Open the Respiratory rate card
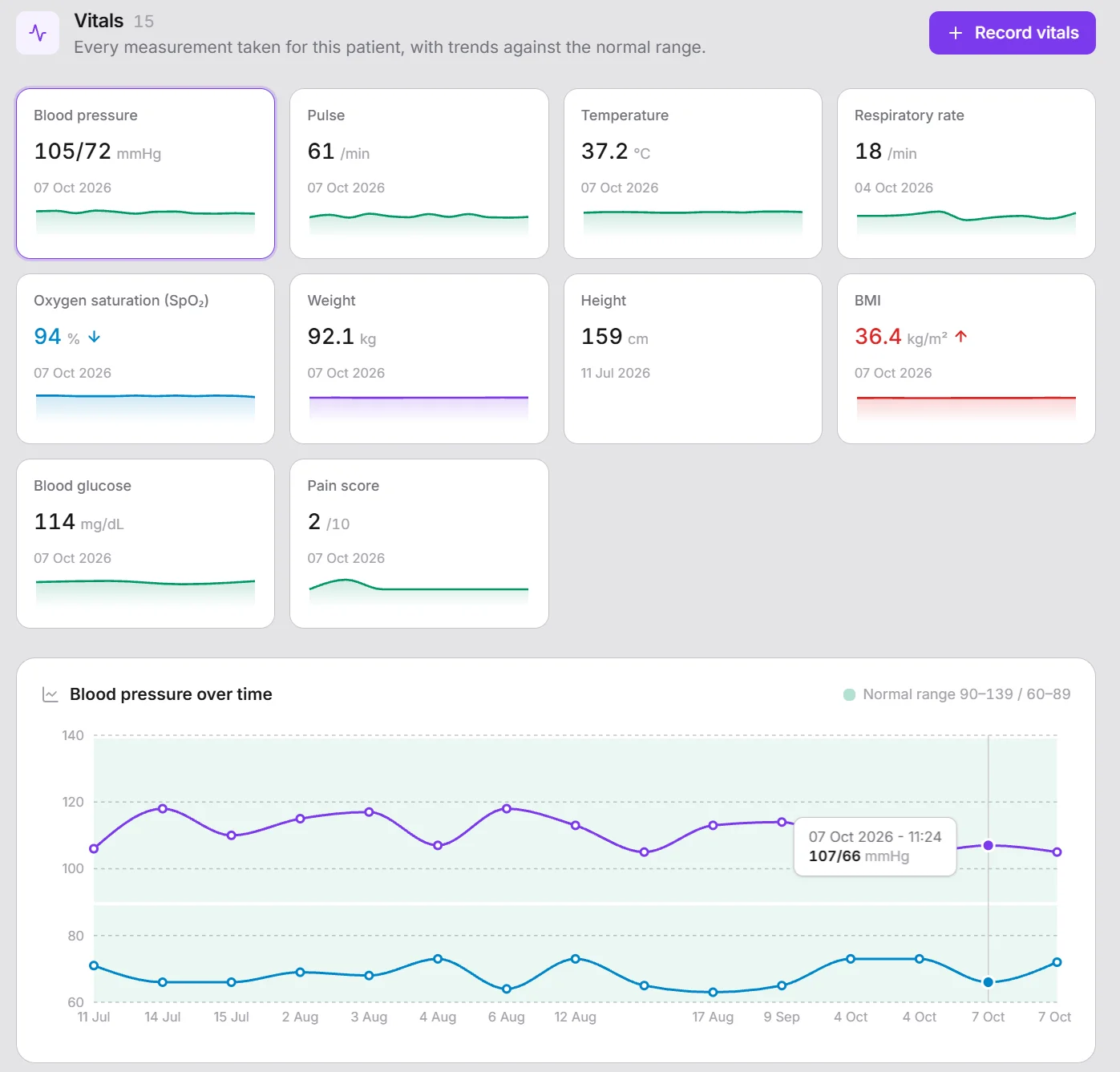1120x1072 pixels. click(x=966, y=173)
